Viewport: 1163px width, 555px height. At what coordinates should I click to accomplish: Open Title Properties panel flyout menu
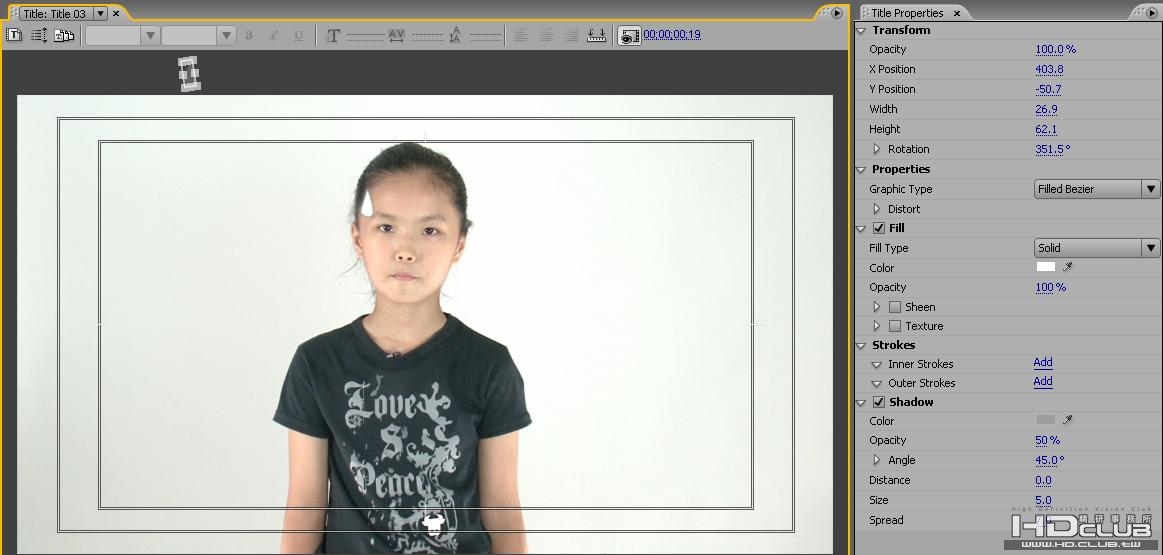tap(1149, 13)
